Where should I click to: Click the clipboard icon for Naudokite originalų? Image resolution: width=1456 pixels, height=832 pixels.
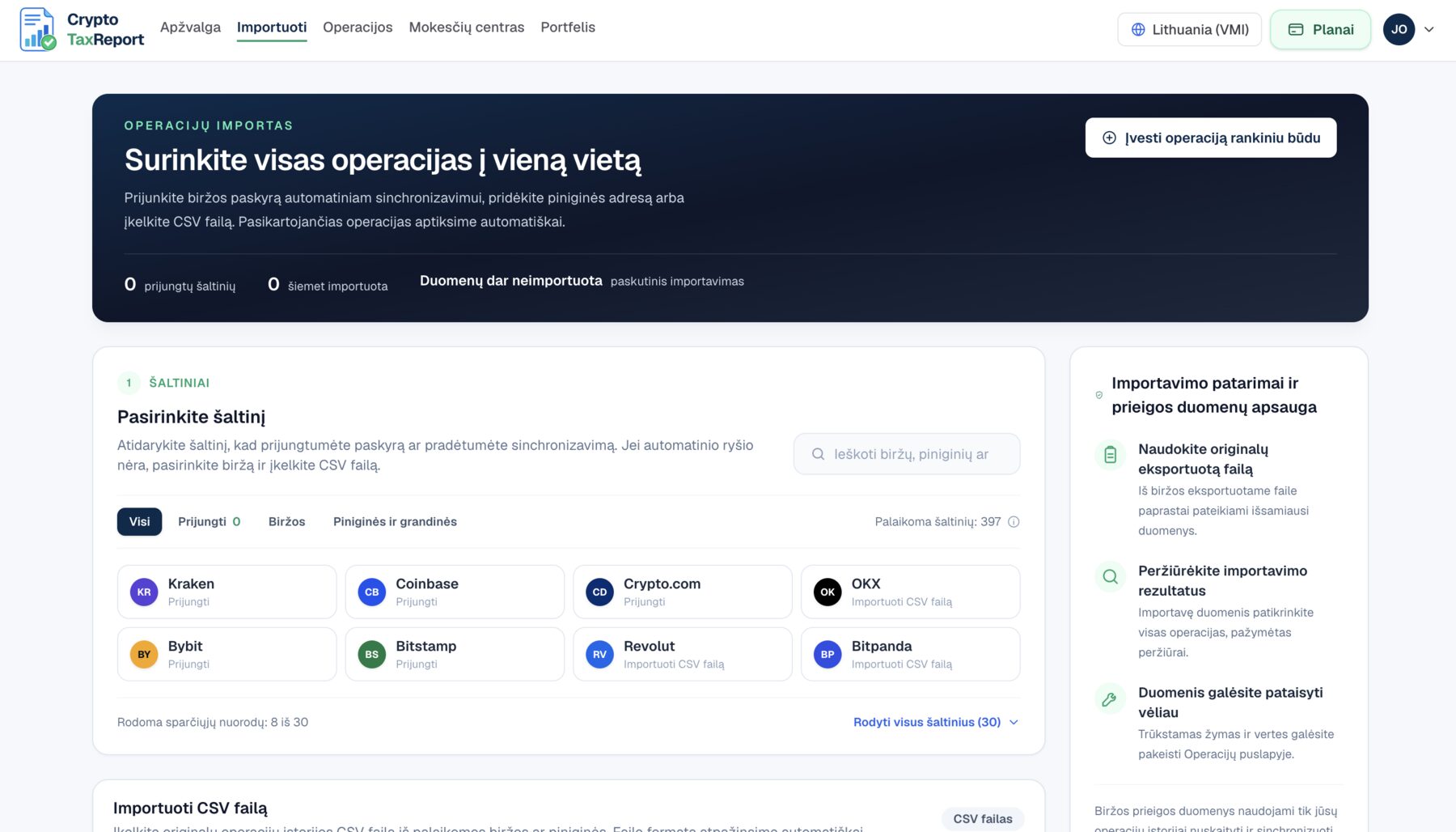(1110, 455)
